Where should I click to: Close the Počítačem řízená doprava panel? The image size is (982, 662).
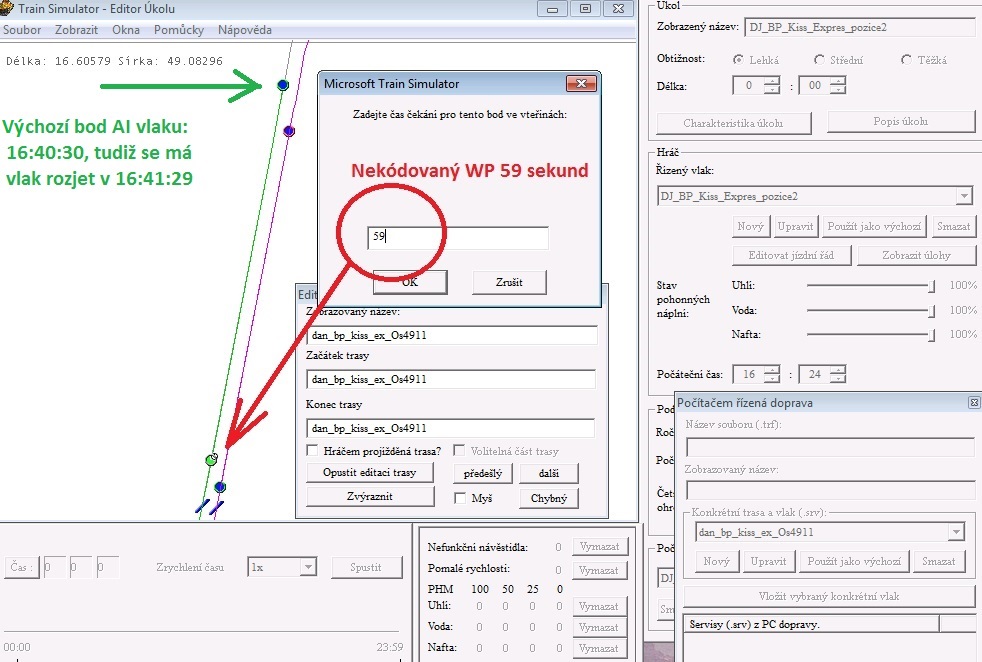973,402
